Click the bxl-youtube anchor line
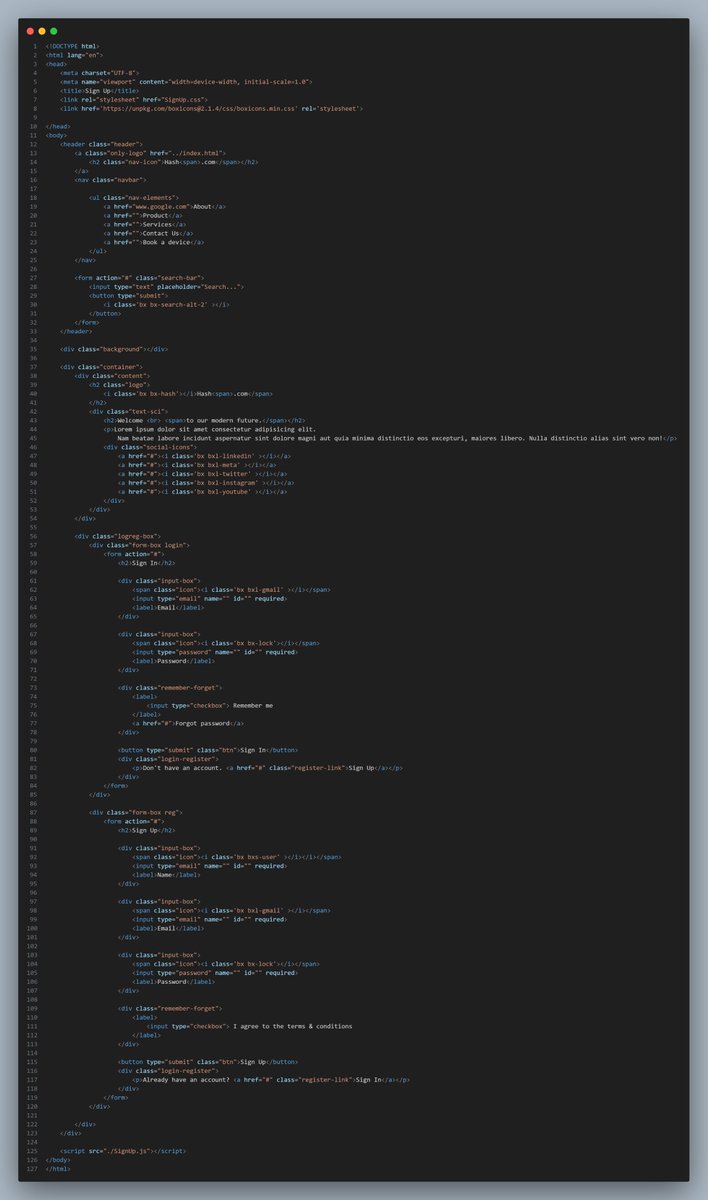This screenshot has height=1200, width=708. [203, 492]
